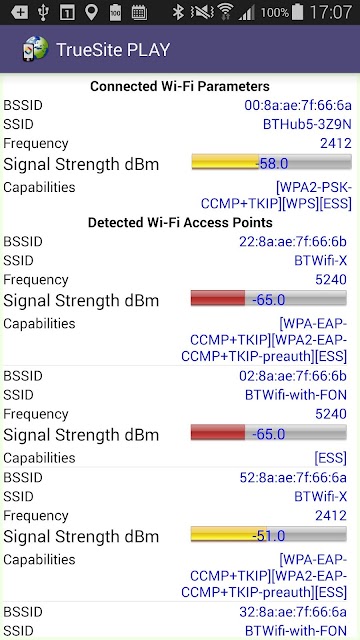Tap the Bluetooth status bar icon
The image size is (360, 640).
(x=178, y=12)
